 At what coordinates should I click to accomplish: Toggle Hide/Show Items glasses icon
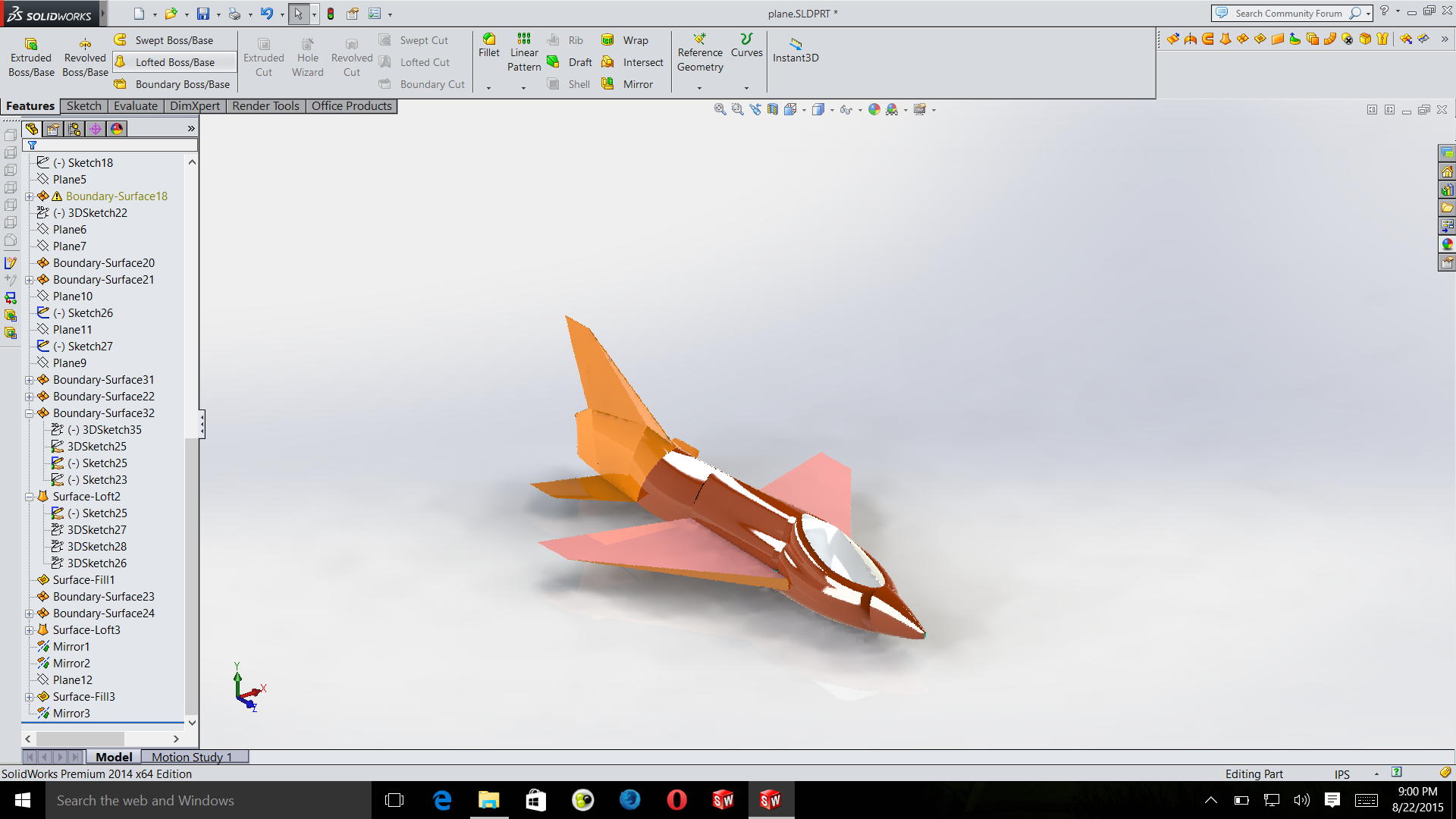(846, 109)
